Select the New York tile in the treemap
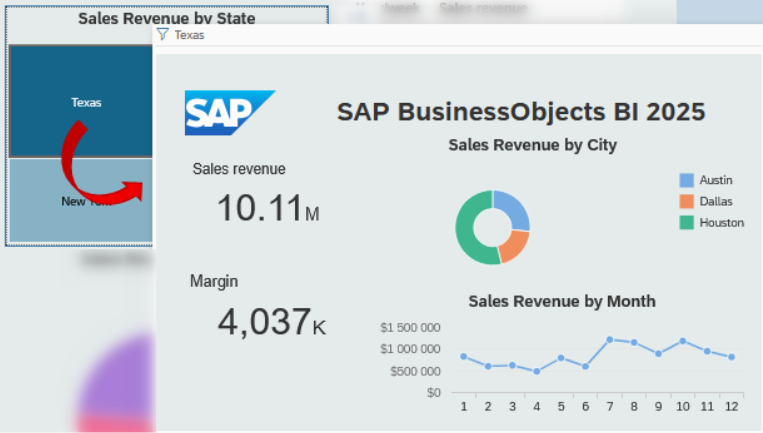Image resolution: width=763 pixels, height=433 pixels. (x=80, y=200)
